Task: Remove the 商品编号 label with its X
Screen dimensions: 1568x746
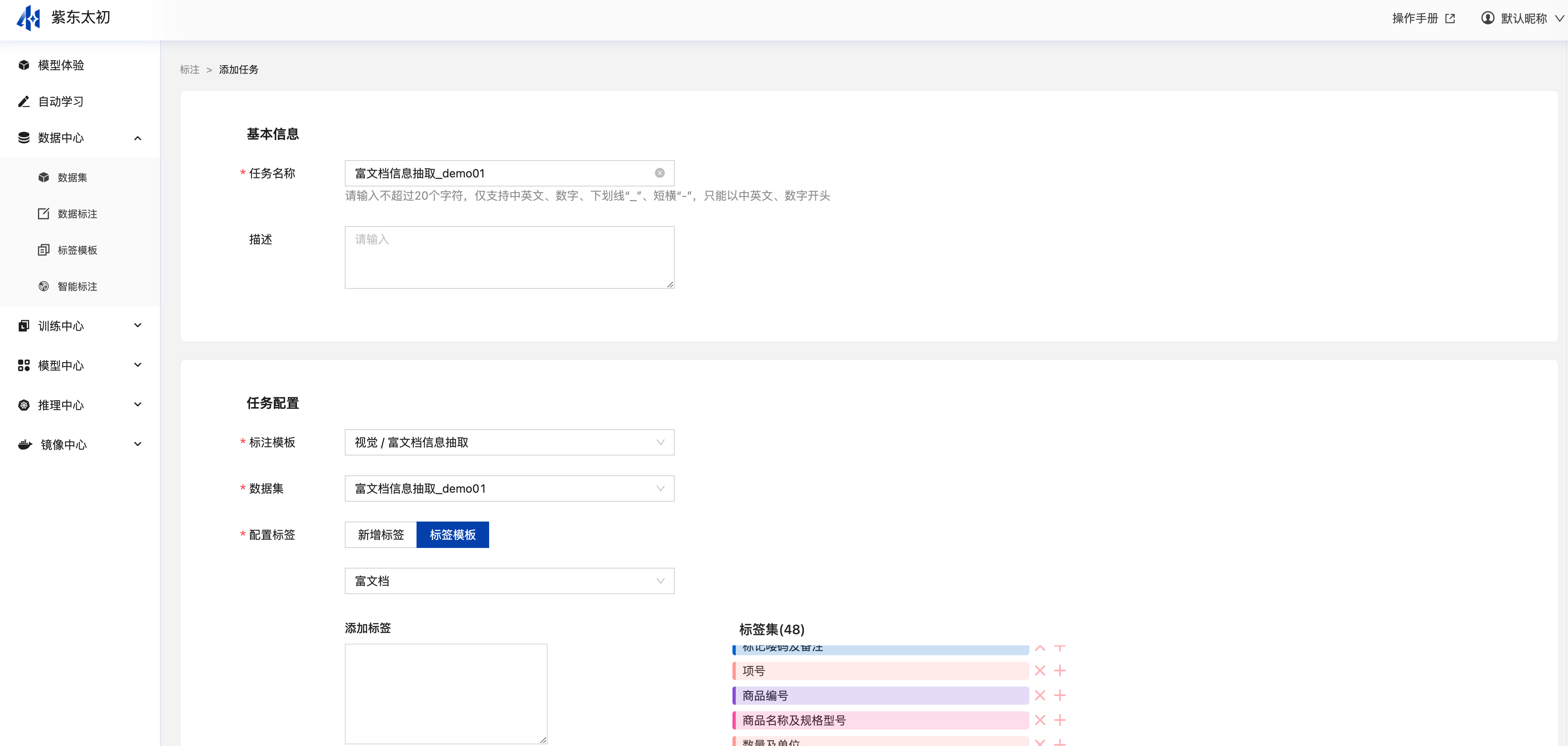Action: tap(1040, 695)
